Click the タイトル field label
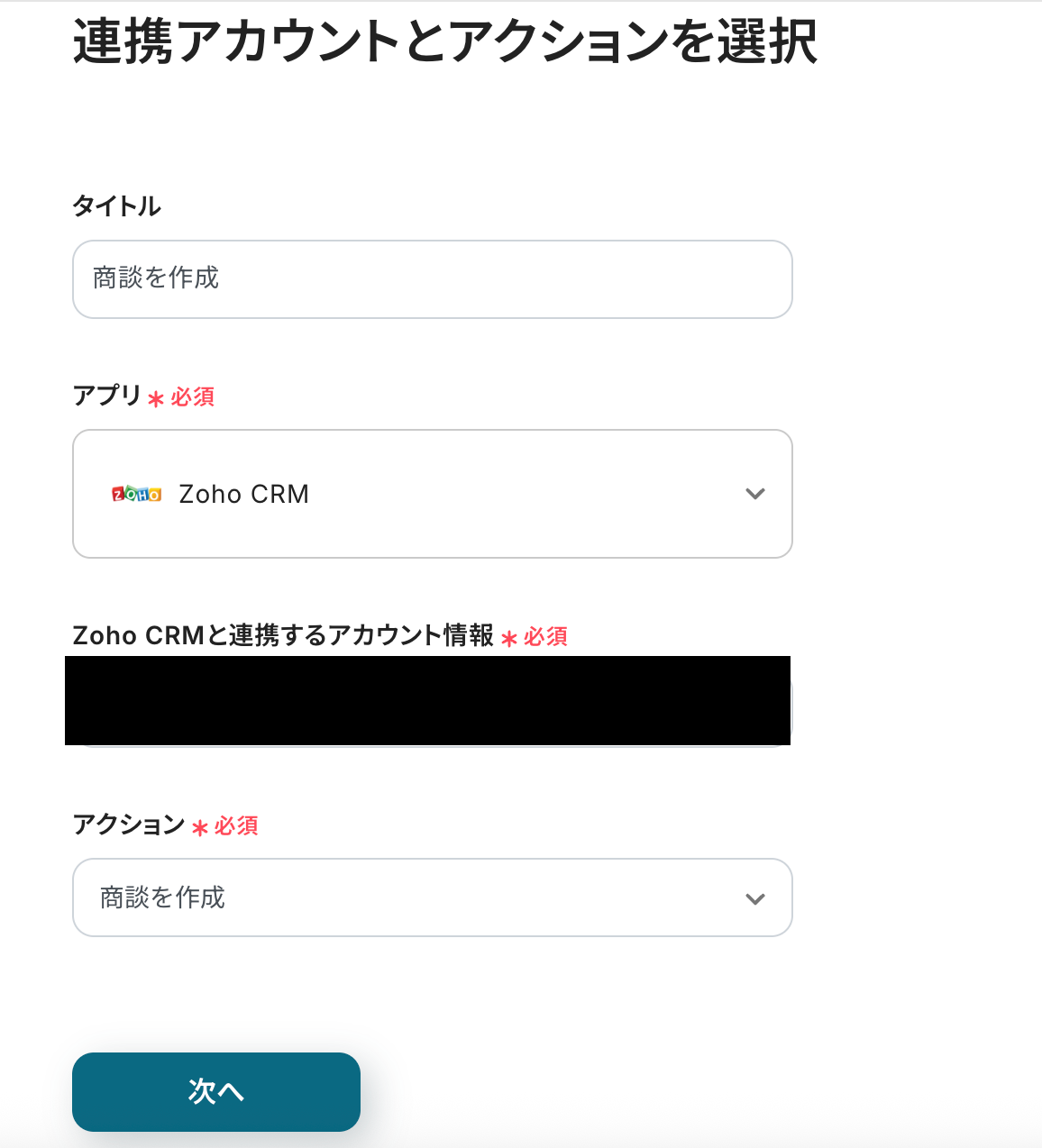 [x=116, y=206]
